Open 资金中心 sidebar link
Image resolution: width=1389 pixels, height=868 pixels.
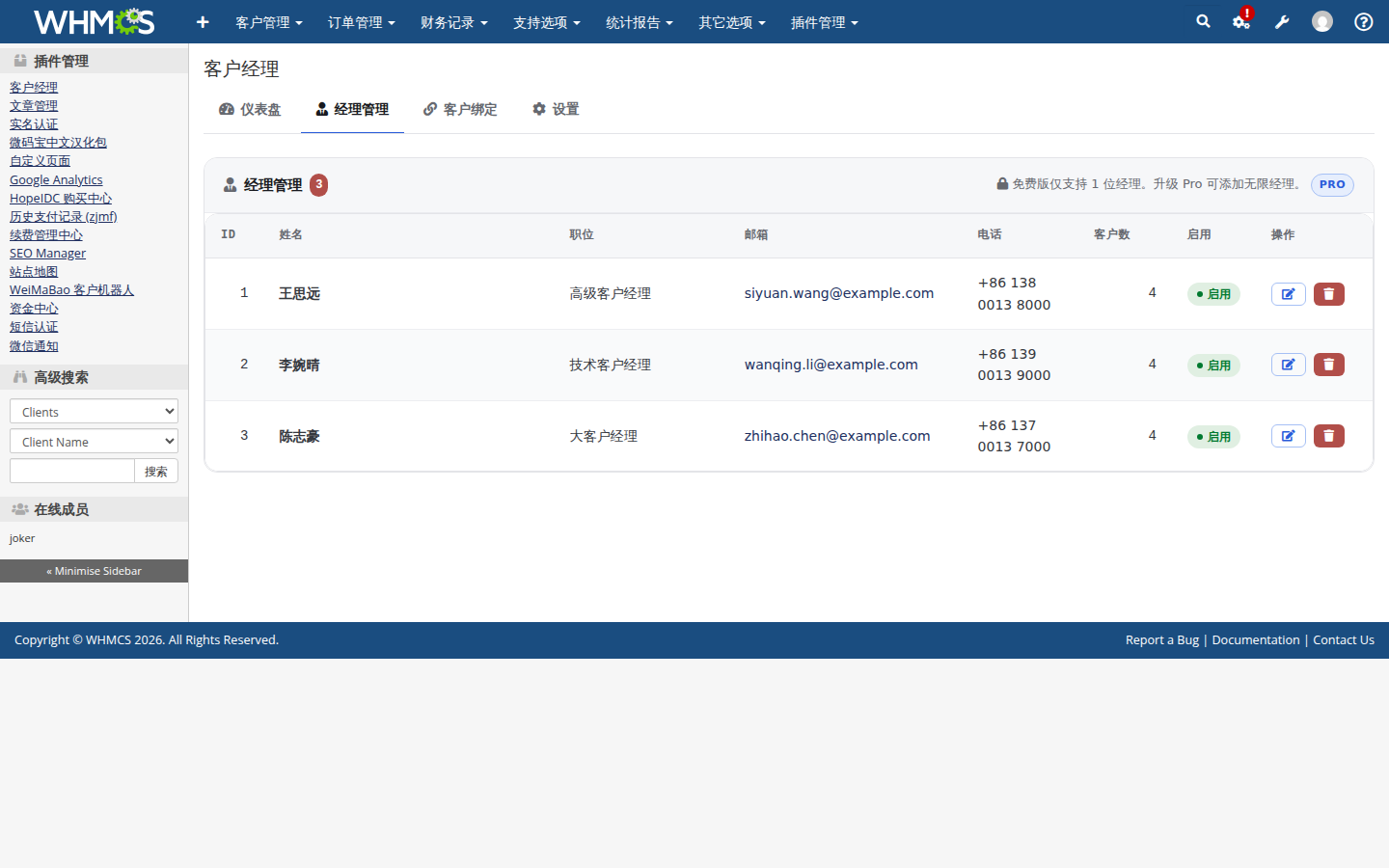[34, 309]
